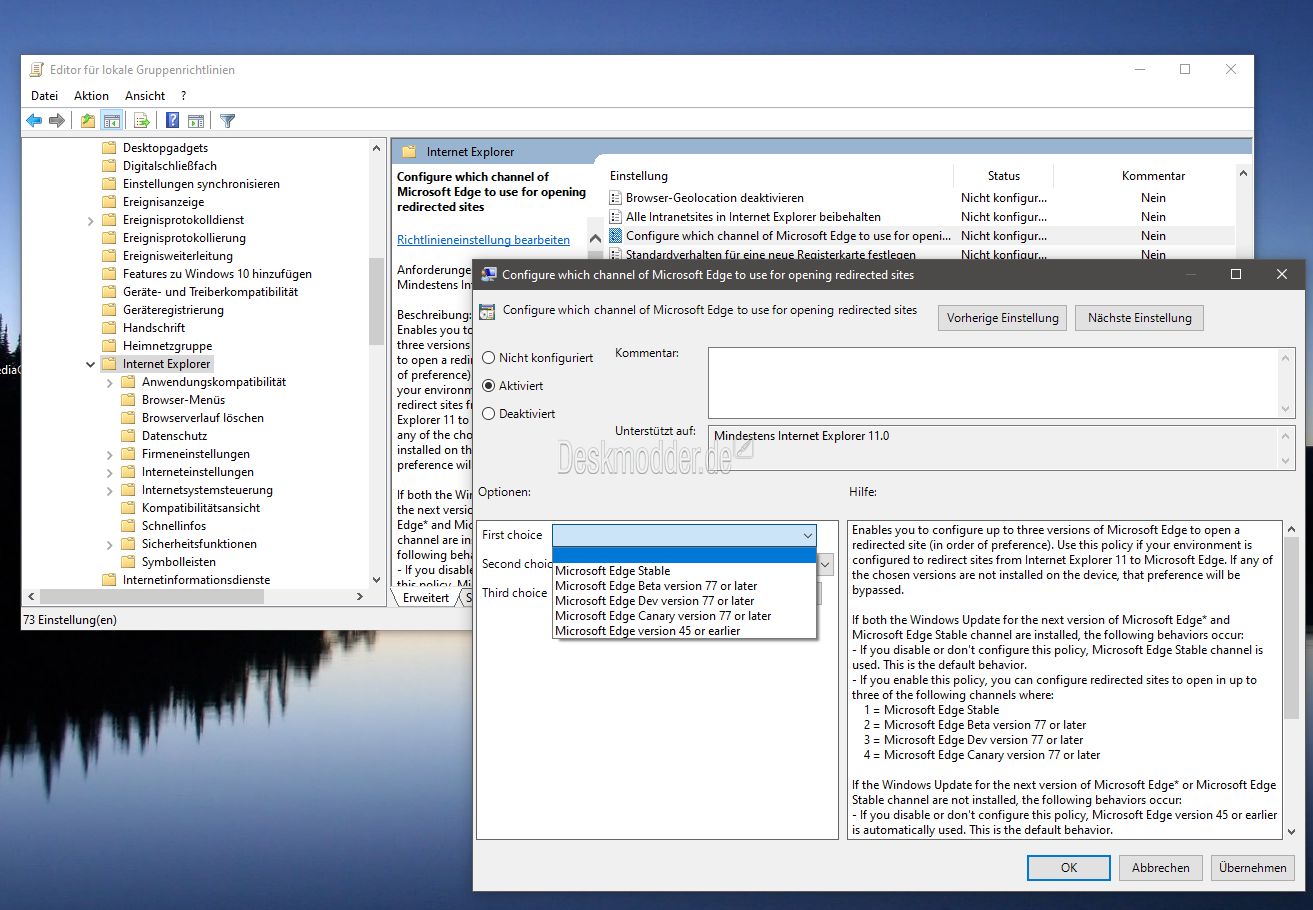Click the Schnellinfos folder icon
1313x910 pixels.
(x=128, y=526)
